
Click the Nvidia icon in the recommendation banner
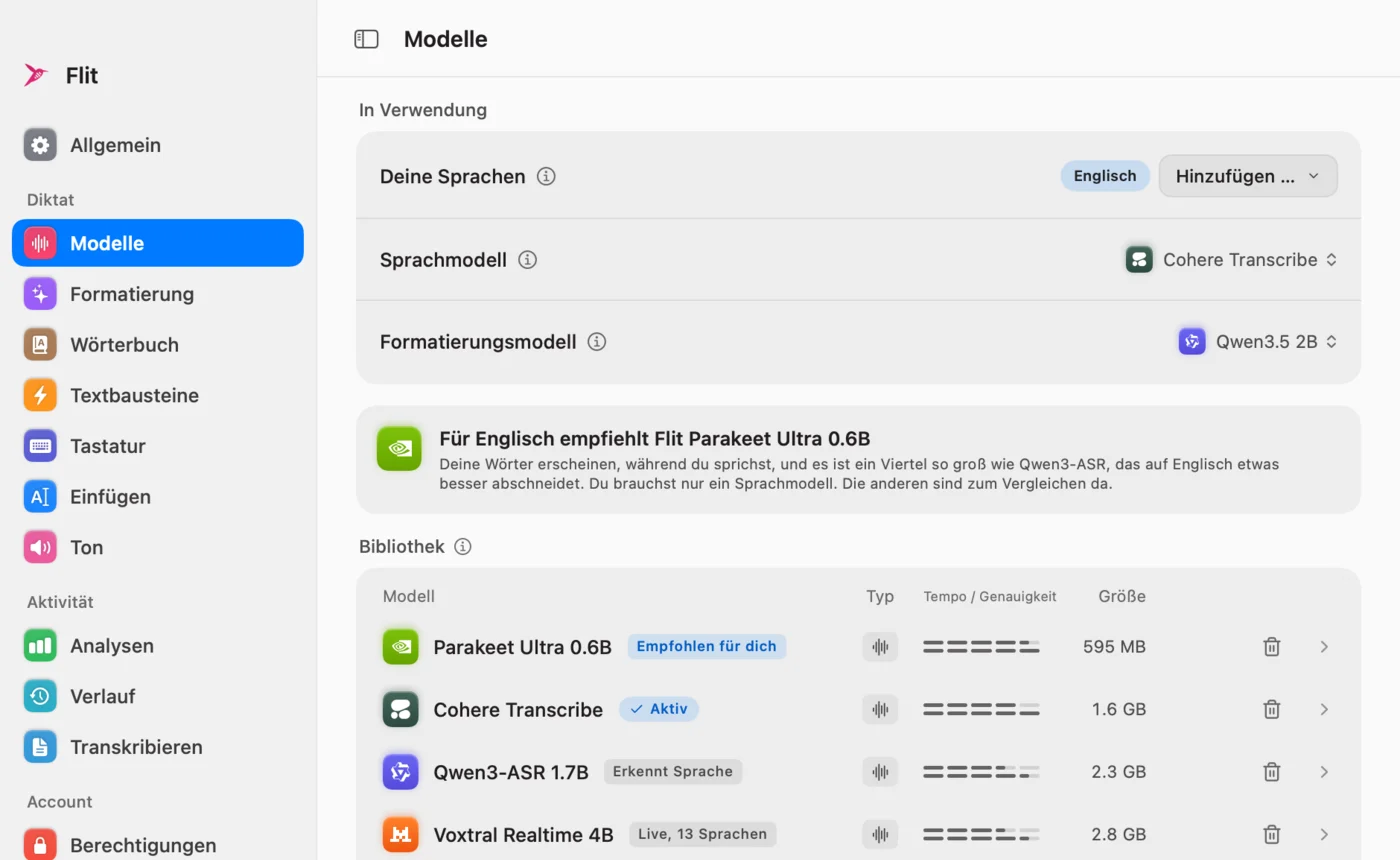[x=399, y=449]
